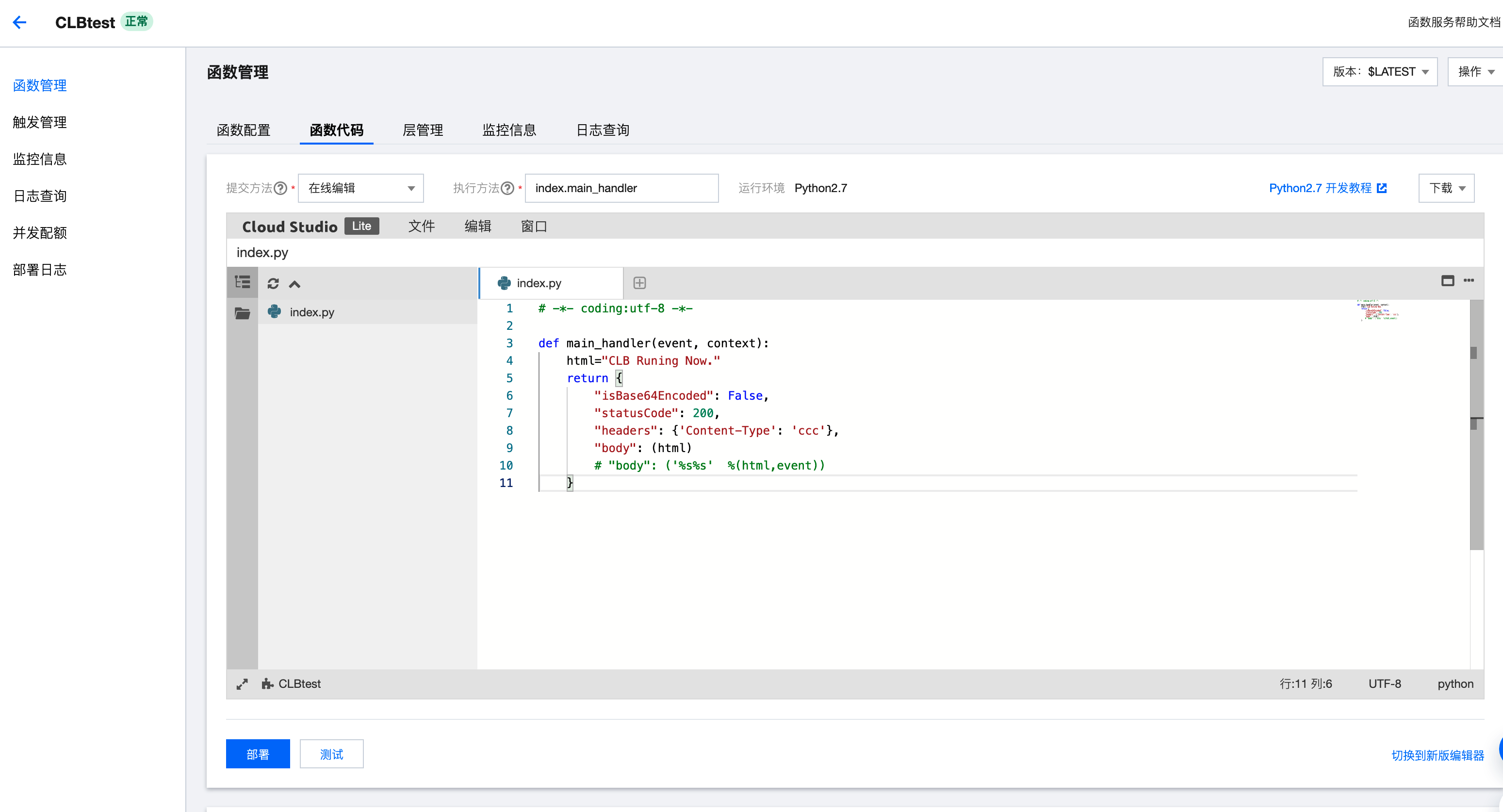Select 部署日志 in left sidebar
Viewport: 1503px width, 812px height.
(x=40, y=270)
